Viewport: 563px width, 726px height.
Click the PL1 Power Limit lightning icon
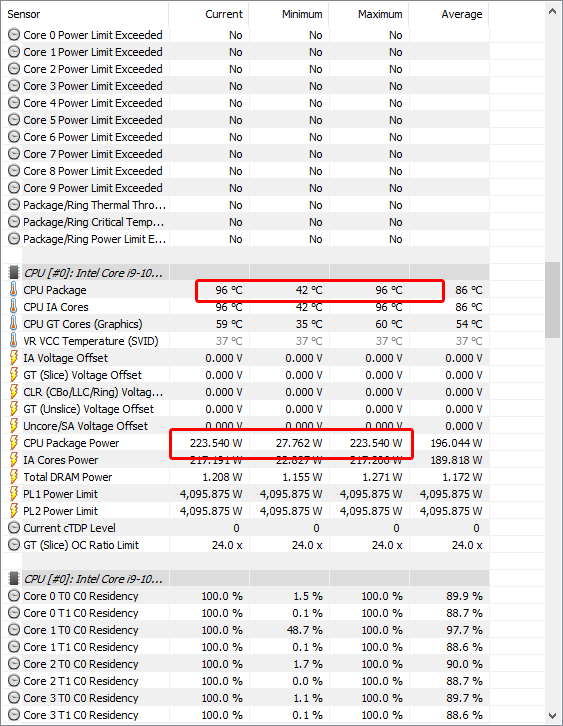point(14,494)
